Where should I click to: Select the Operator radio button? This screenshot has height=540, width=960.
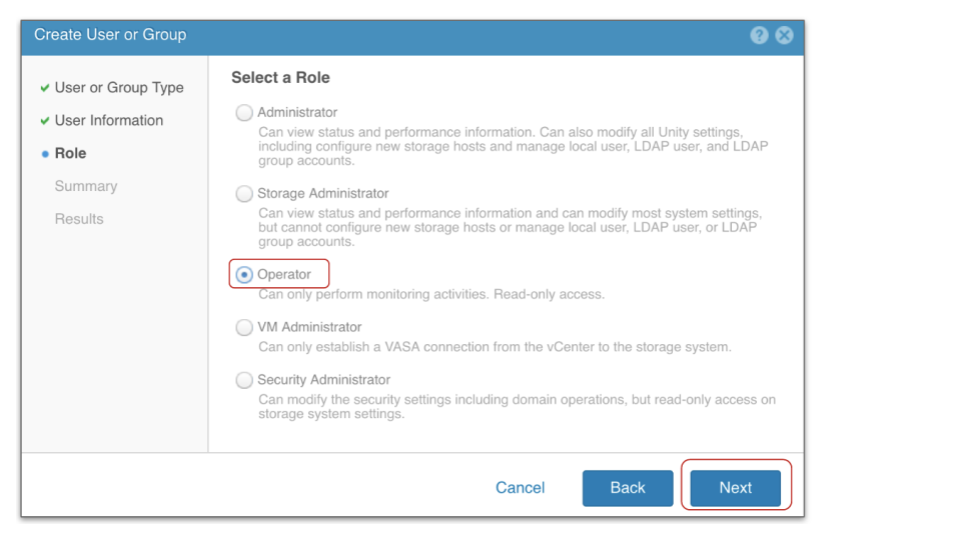click(x=244, y=275)
